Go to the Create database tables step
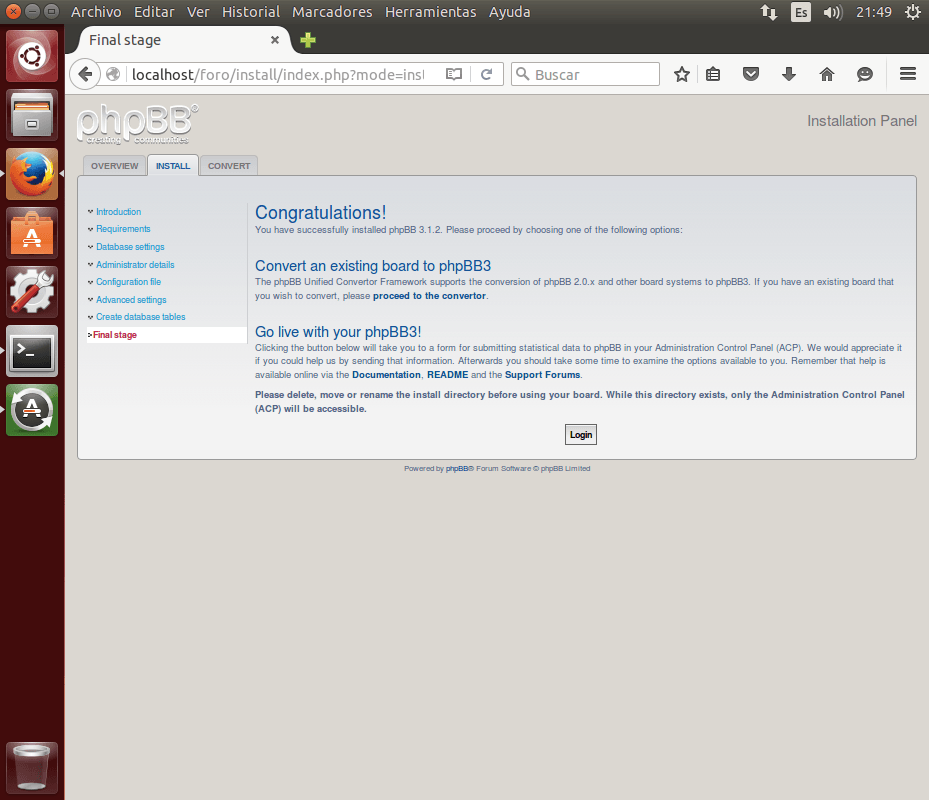Image resolution: width=929 pixels, height=800 pixels. 140,317
